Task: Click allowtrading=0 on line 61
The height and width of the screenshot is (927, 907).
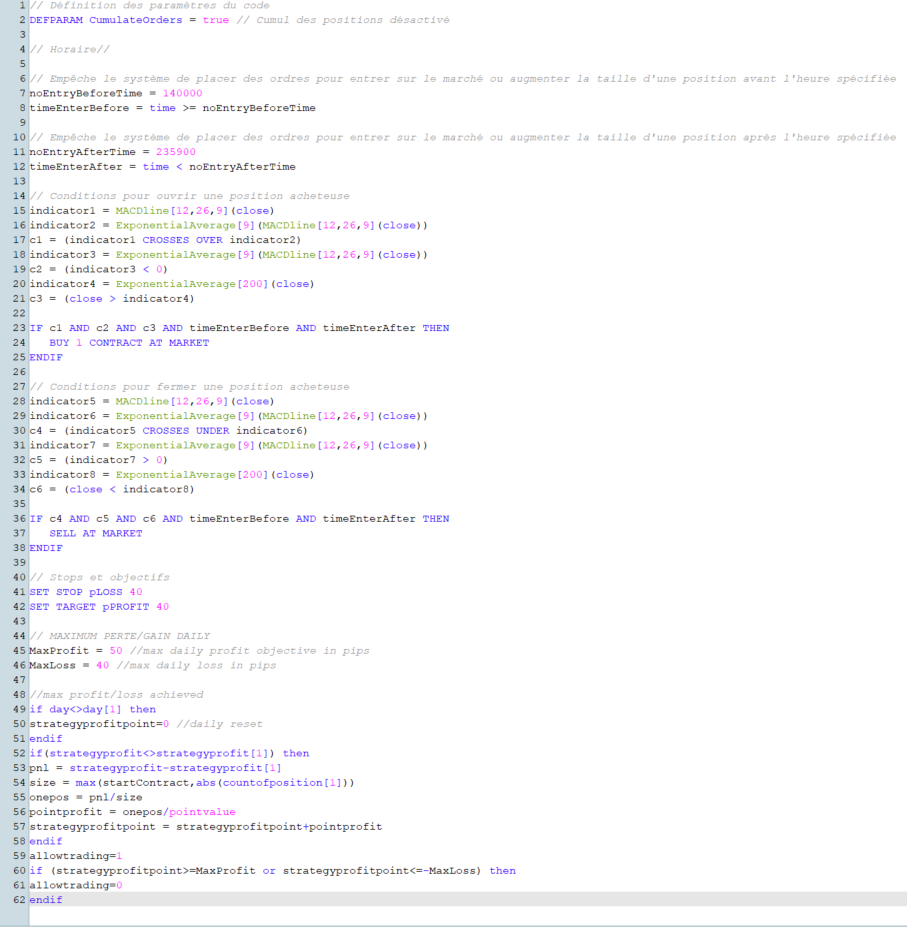Action: click(76, 886)
